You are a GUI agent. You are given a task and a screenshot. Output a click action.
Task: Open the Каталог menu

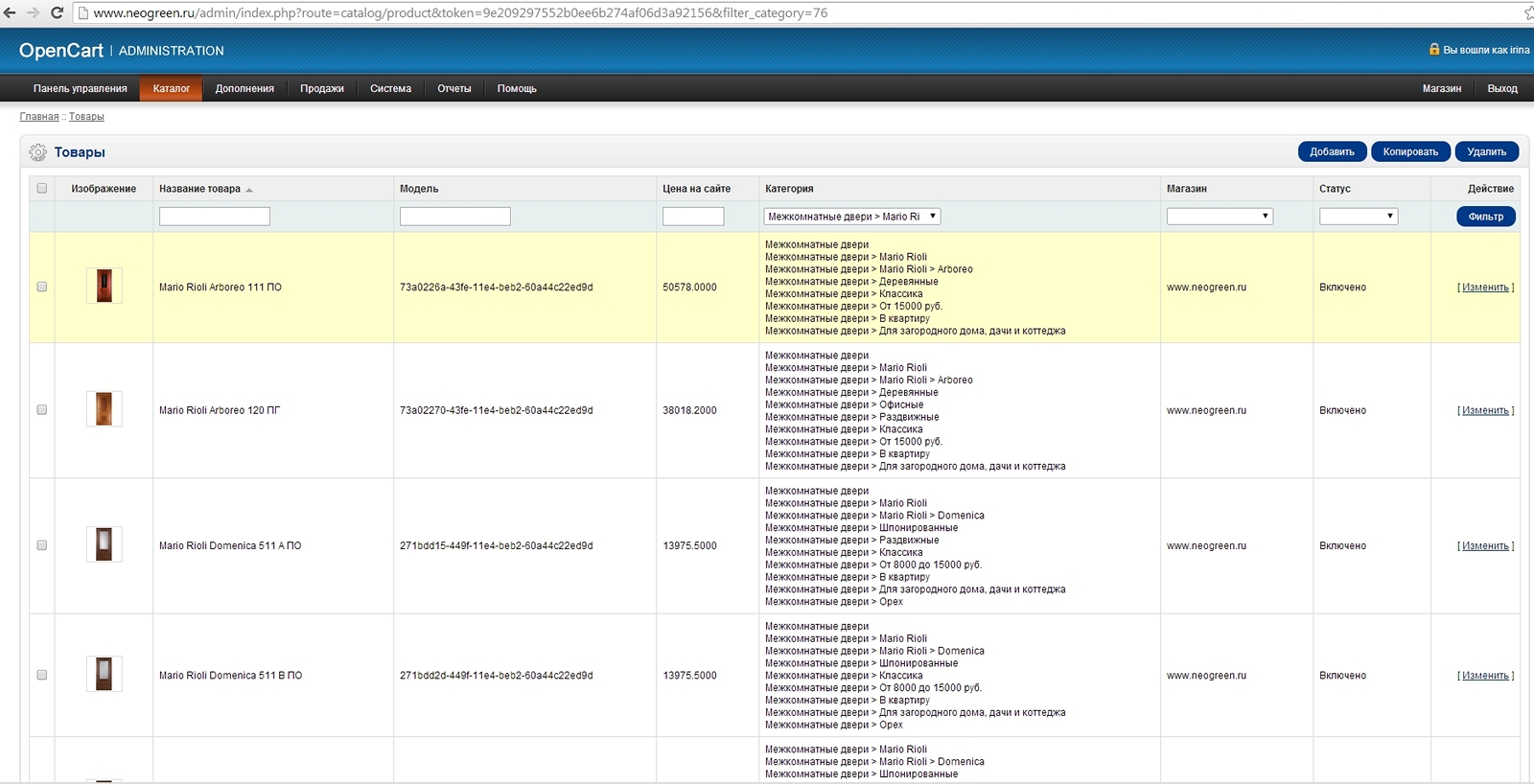(x=172, y=88)
